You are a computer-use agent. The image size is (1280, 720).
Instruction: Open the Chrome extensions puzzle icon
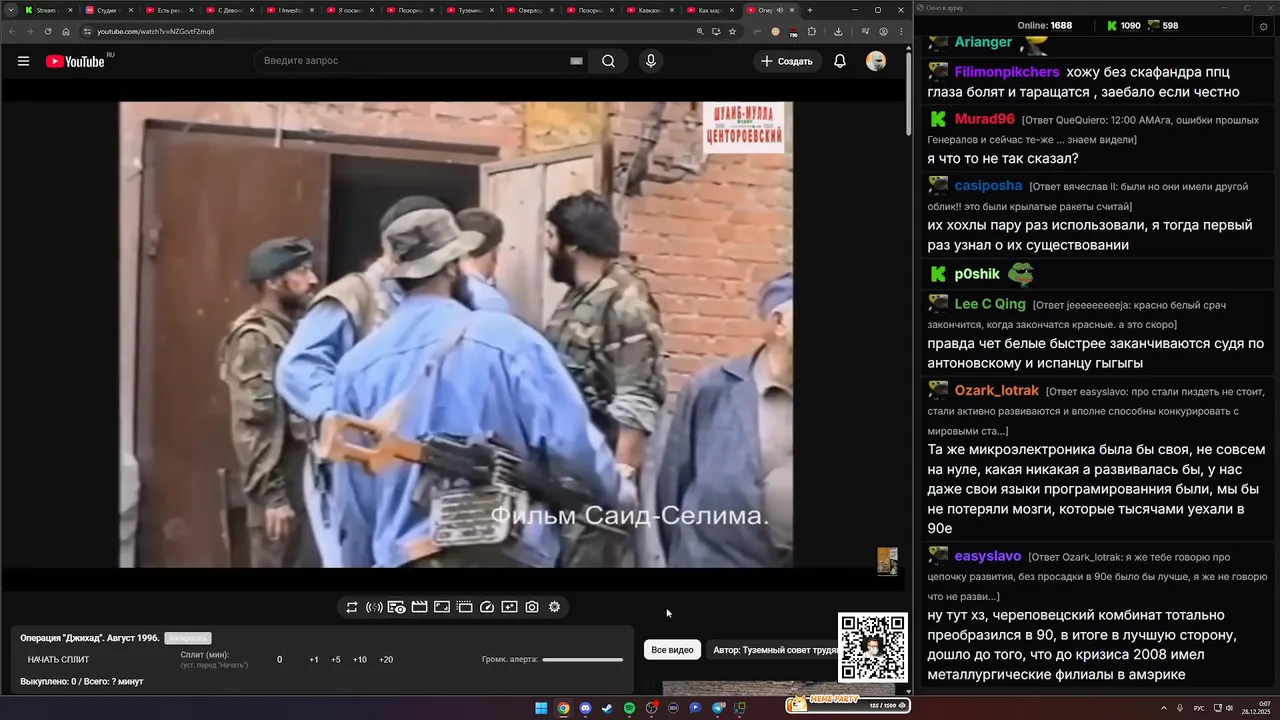(812, 31)
